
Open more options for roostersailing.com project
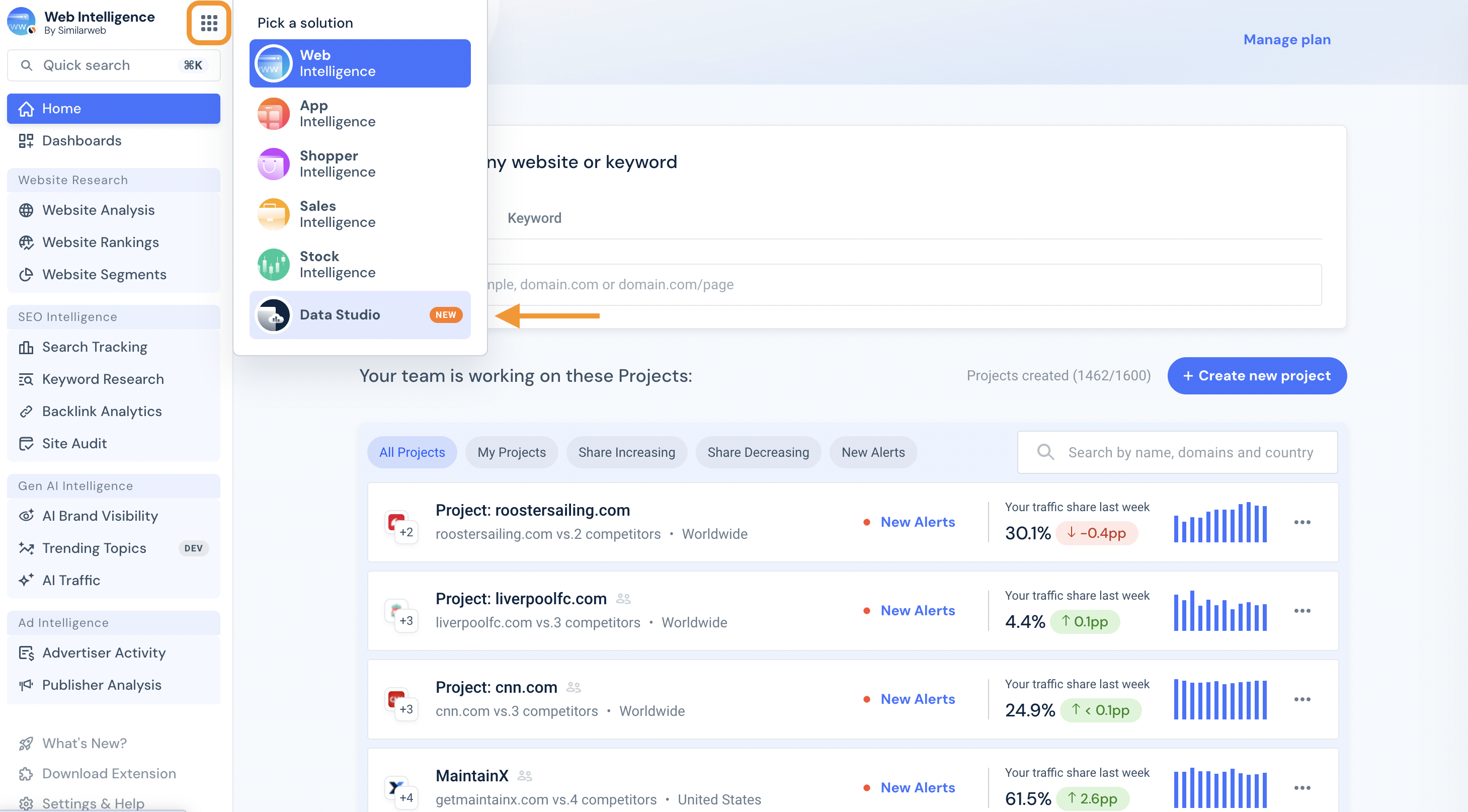(x=1302, y=523)
